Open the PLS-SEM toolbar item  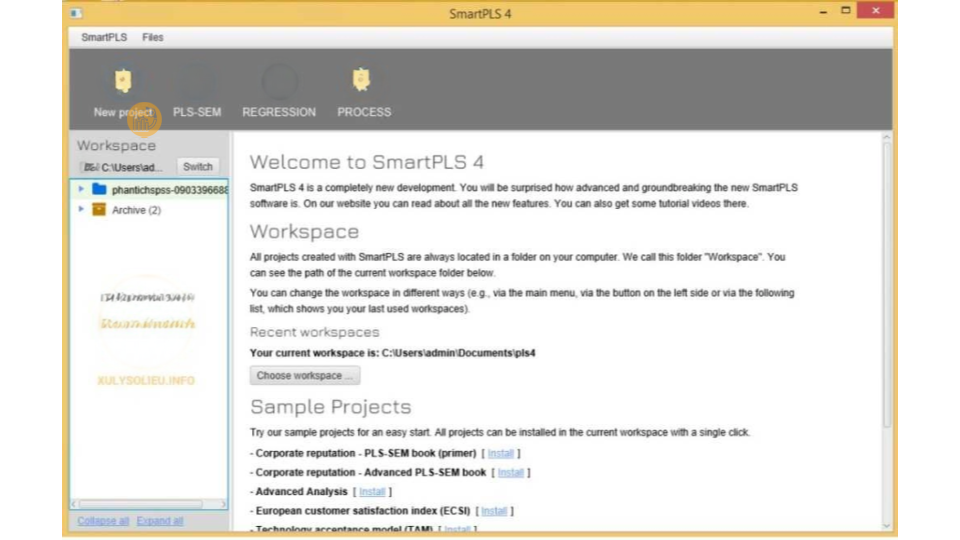[197, 92]
